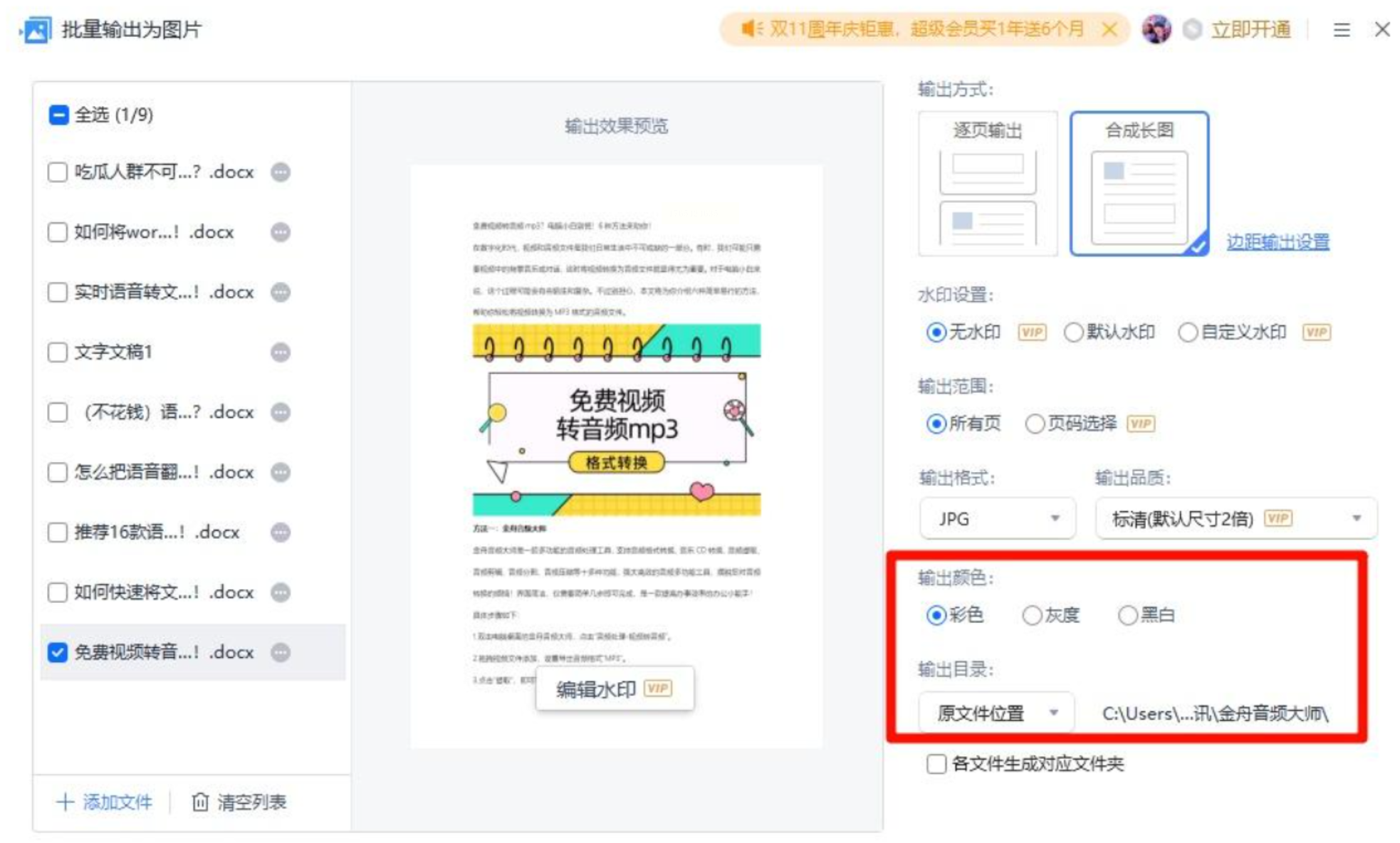Choose the 逐页输出 output mode thumbnail
The image size is (1400, 843).
[988, 184]
